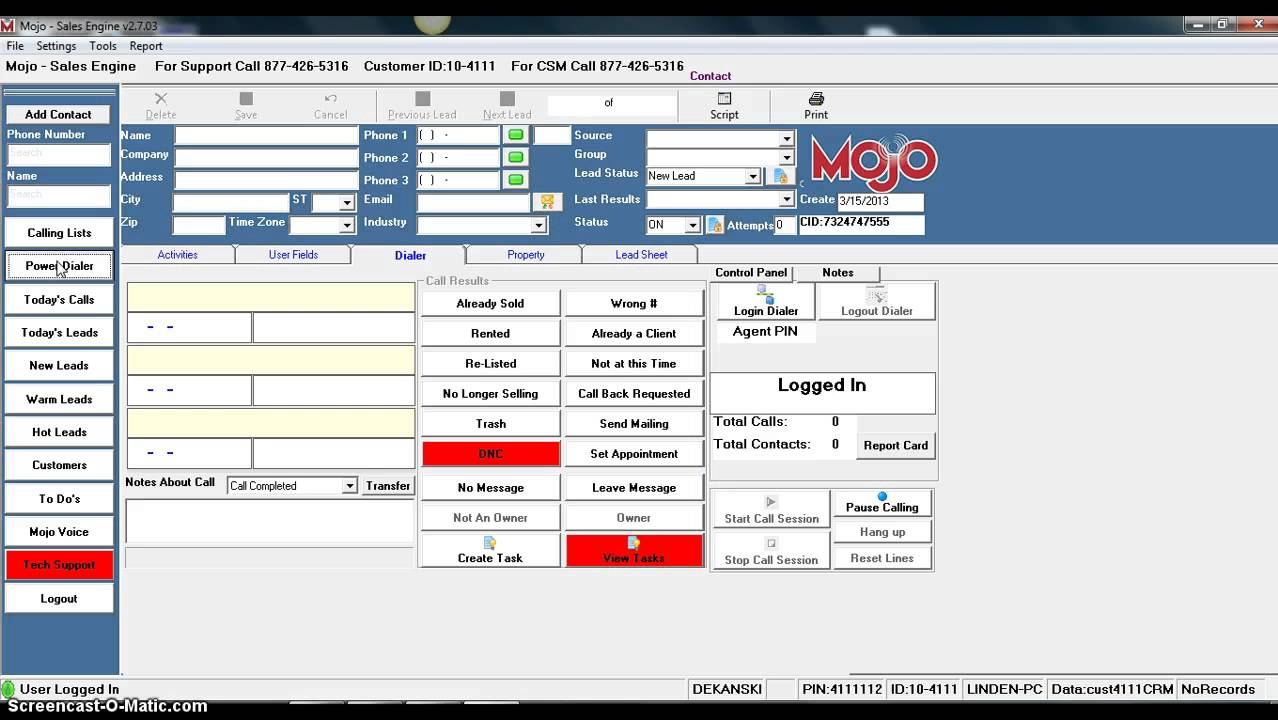Viewport: 1278px width, 720px height.
Task: Click Reset Lines button
Action: (882, 558)
